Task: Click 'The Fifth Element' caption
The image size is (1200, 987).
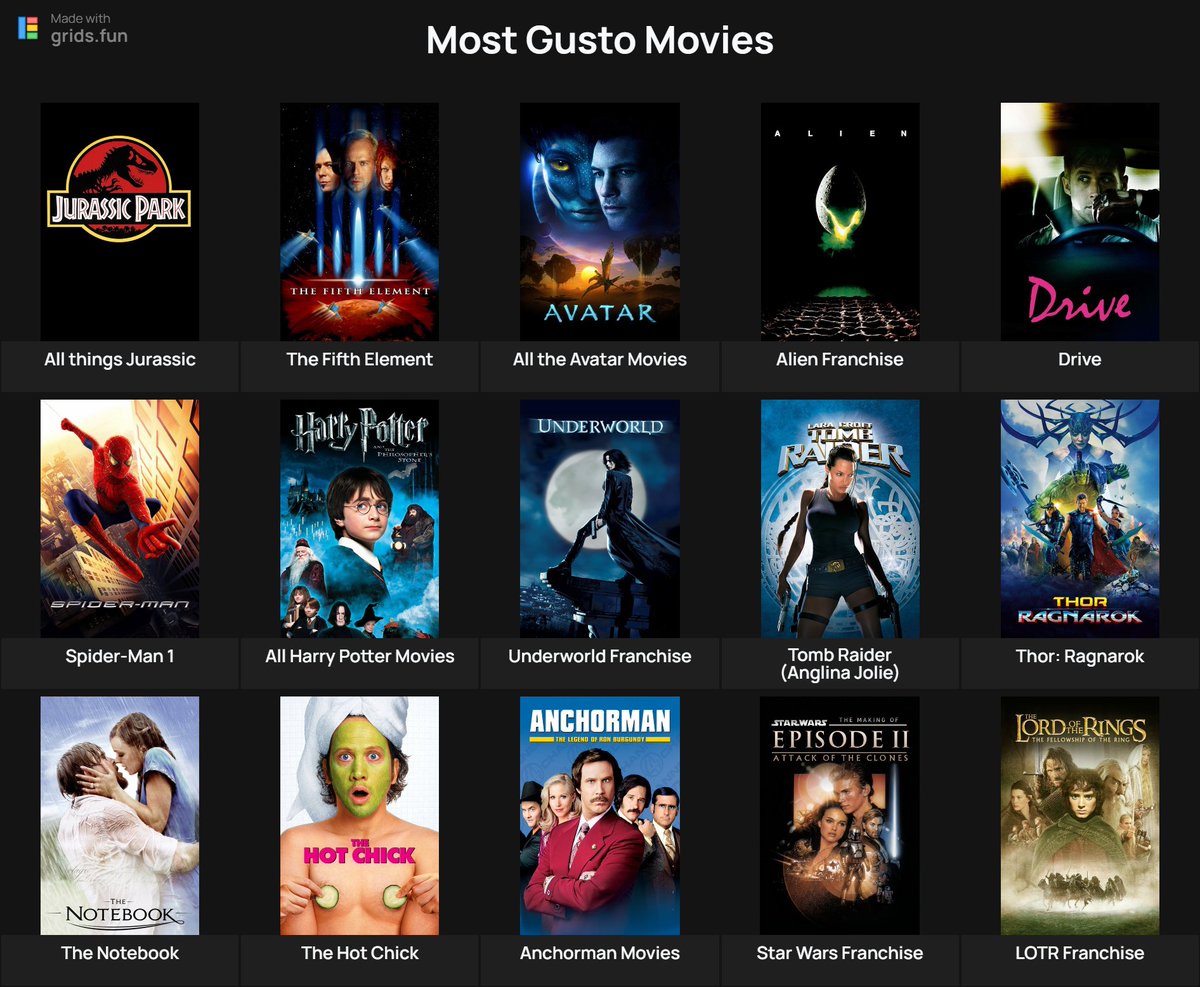Action: (360, 360)
